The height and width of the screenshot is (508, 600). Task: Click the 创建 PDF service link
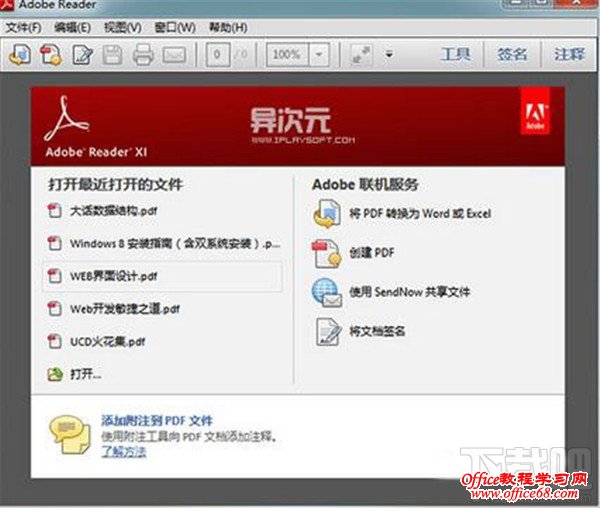tap(372, 253)
